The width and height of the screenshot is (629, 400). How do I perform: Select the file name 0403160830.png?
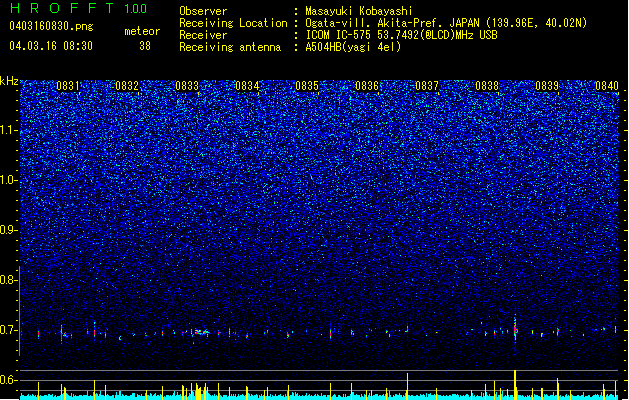(51, 26)
